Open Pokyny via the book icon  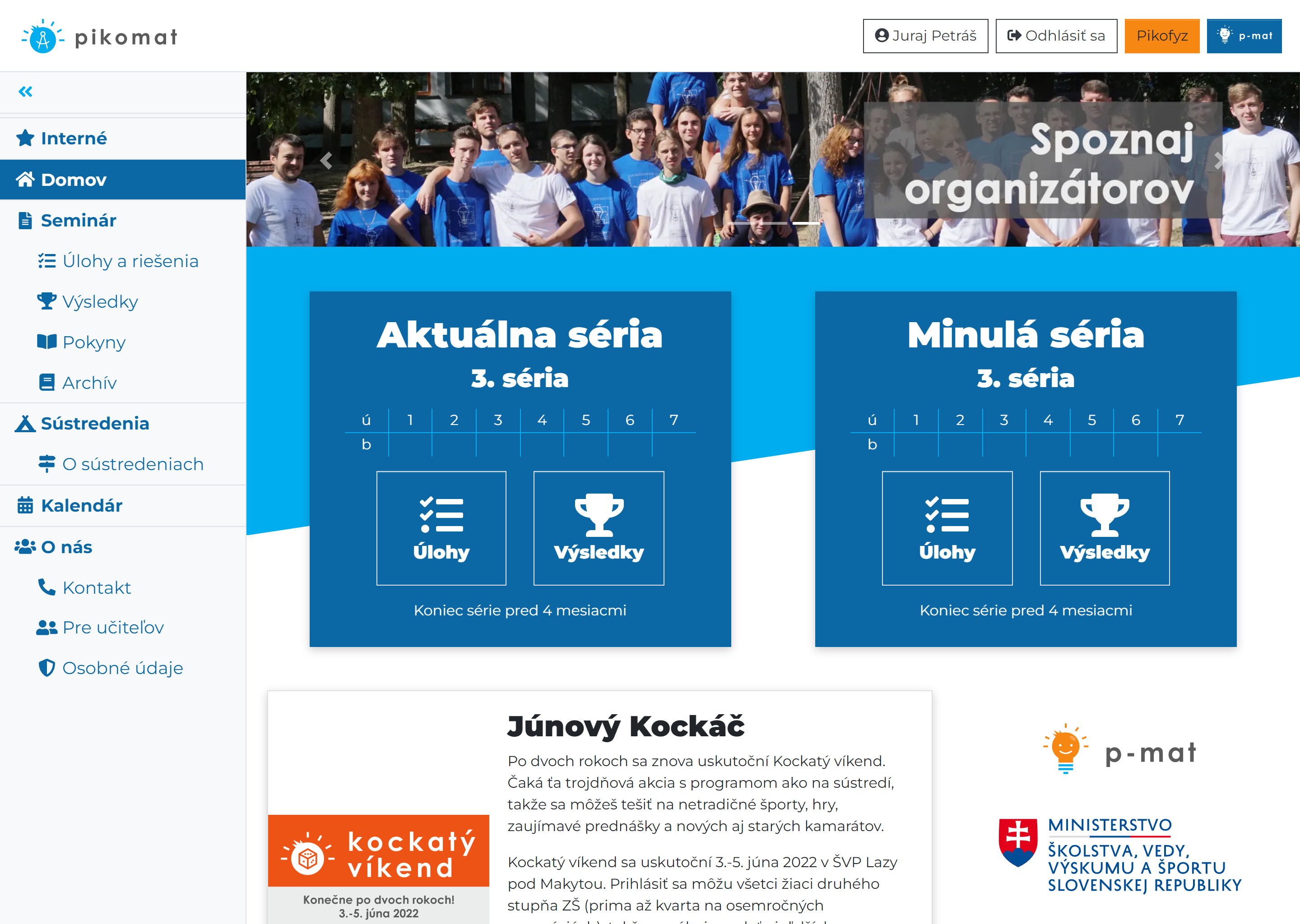coord(47,342)
